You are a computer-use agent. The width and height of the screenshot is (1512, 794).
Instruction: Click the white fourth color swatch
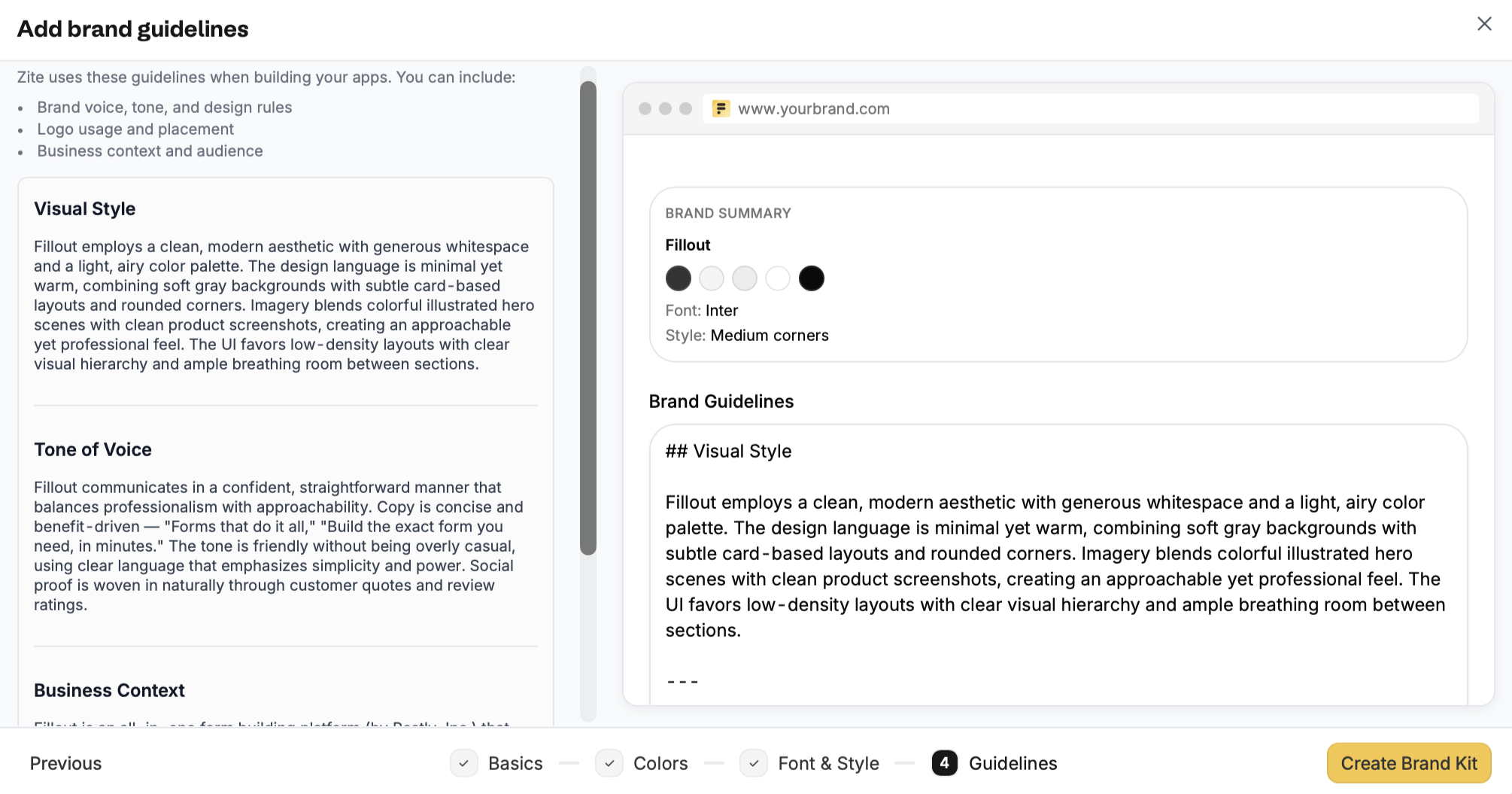coord(778,278)
